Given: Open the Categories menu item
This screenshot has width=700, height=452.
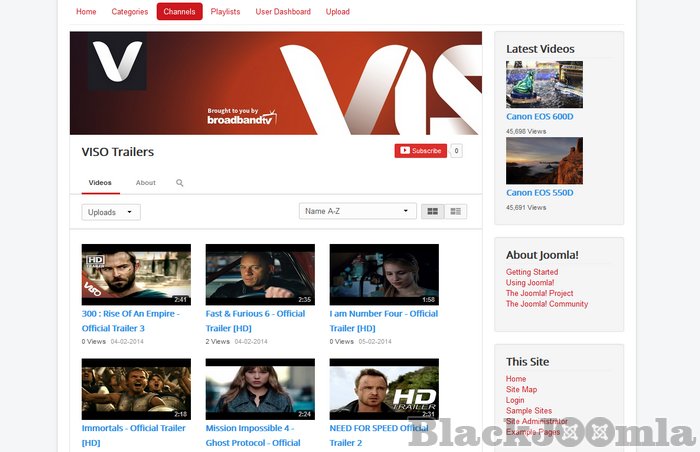Looking at the screenshot, I should (130, 12).
